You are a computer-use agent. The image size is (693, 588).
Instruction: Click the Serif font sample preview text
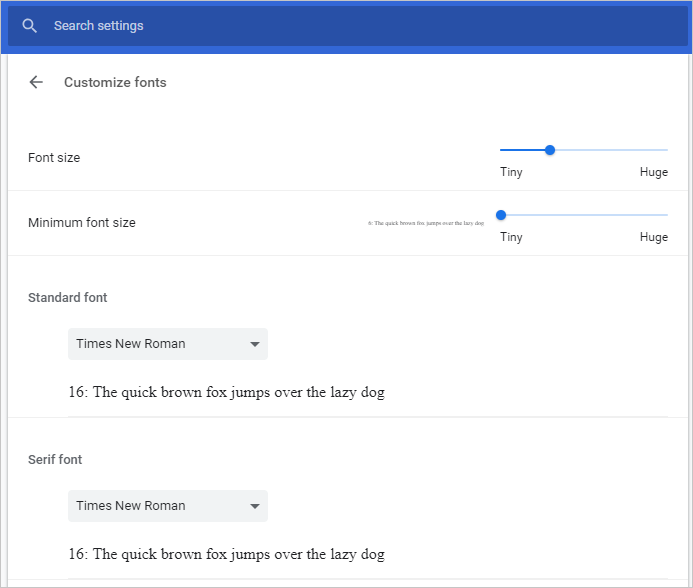(x=226, y=555)
